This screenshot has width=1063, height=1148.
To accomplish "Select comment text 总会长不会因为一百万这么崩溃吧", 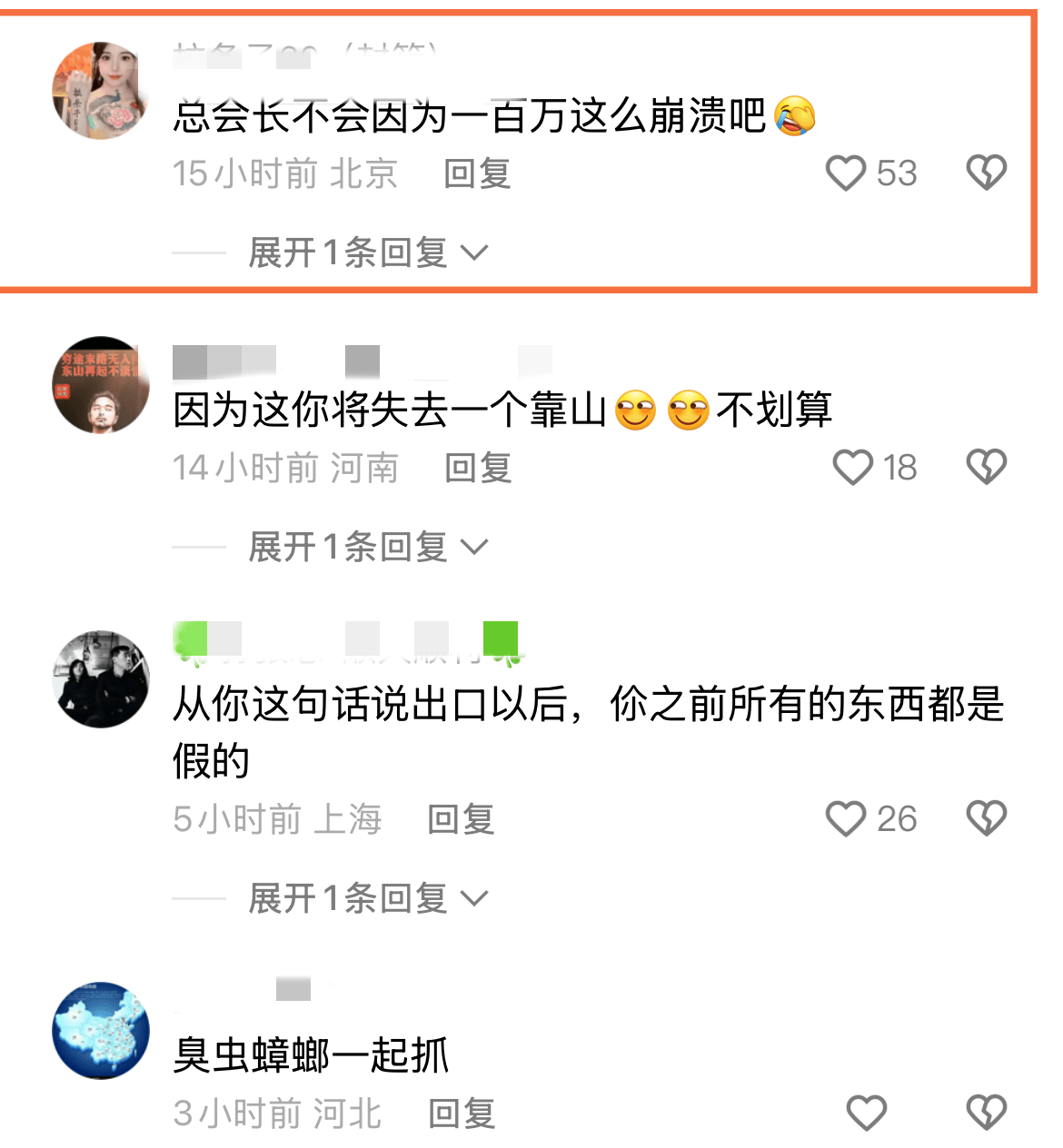I will tap(469, 116).
